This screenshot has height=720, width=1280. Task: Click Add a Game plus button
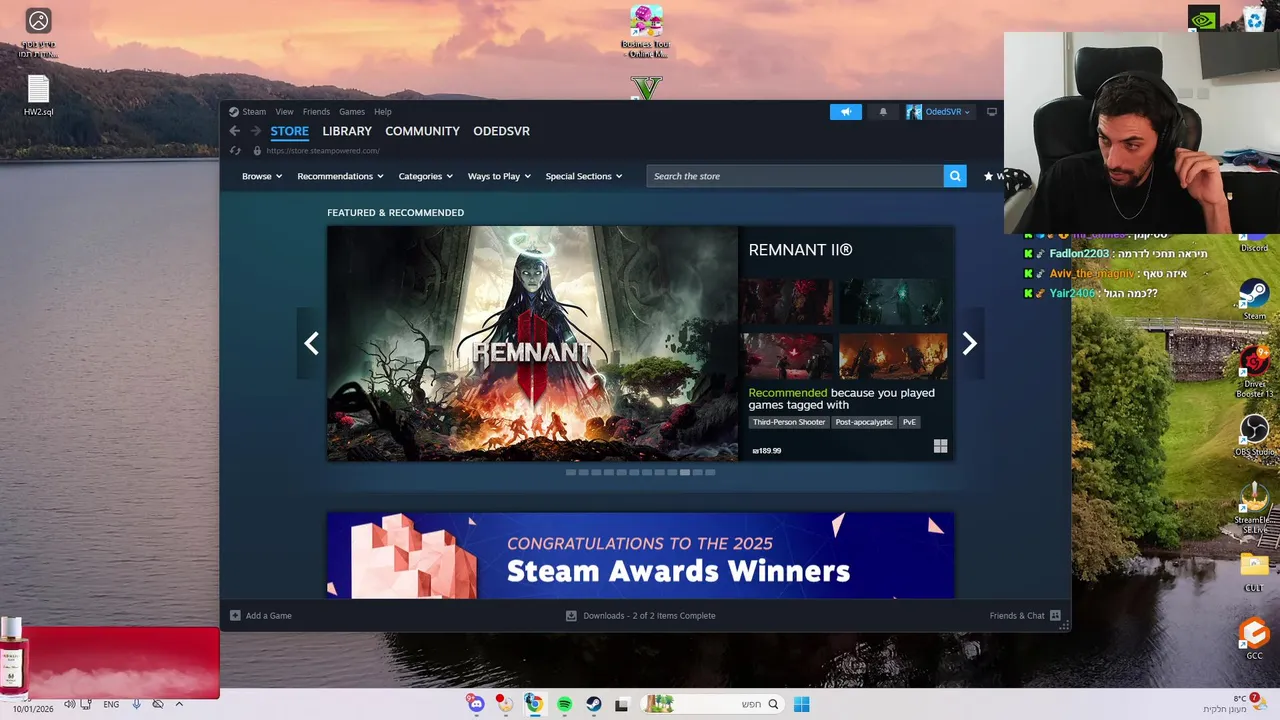pos(235,616)
